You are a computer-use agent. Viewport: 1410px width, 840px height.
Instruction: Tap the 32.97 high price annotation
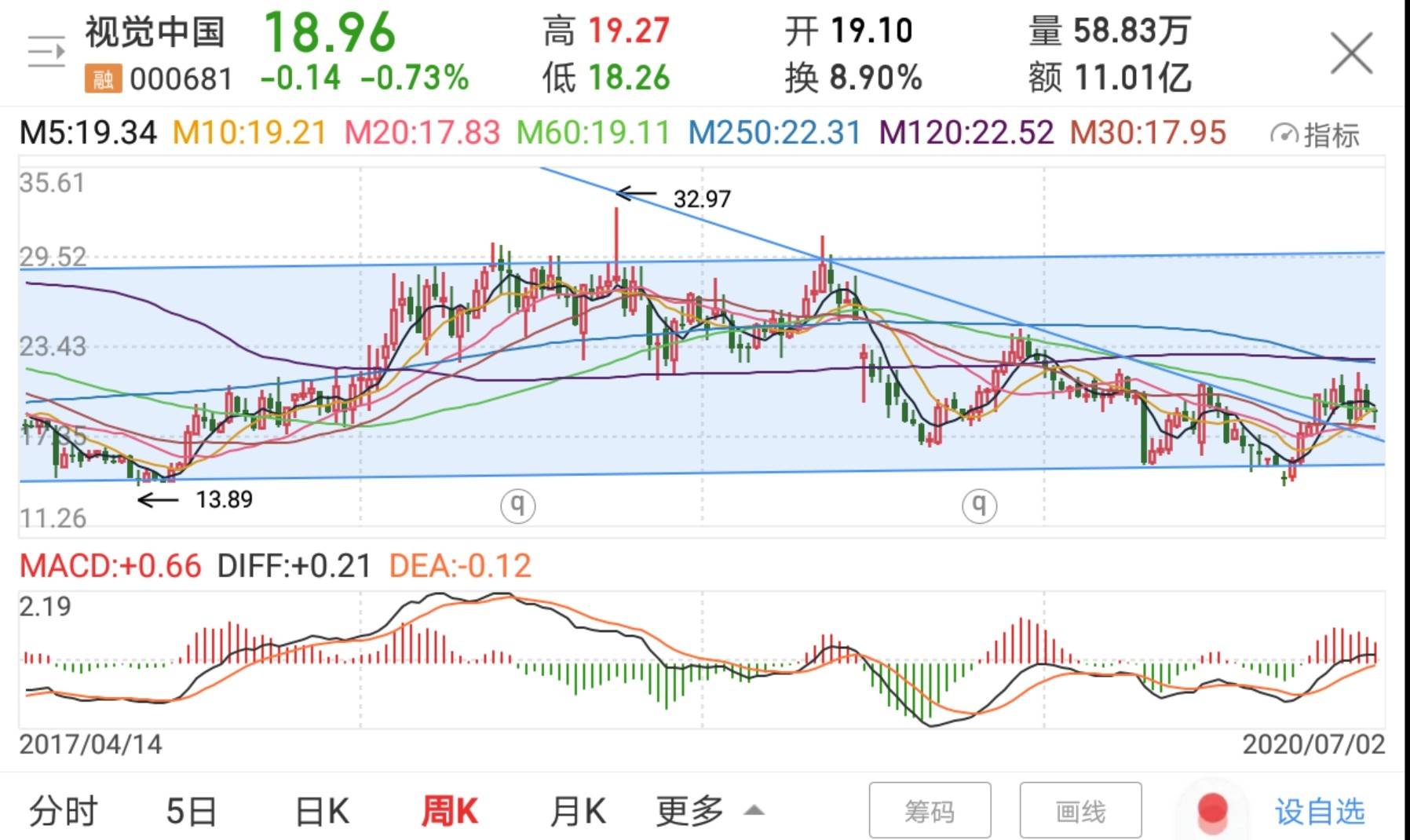click(702, 199)
